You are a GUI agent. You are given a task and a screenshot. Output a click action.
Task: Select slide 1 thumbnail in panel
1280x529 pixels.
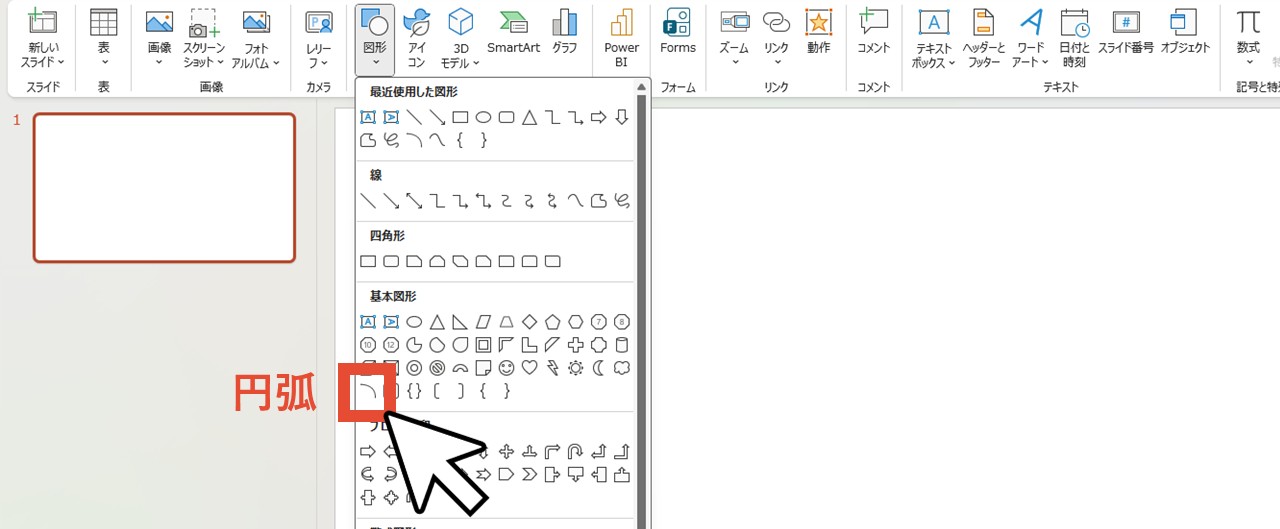click(x=164, y=188)
